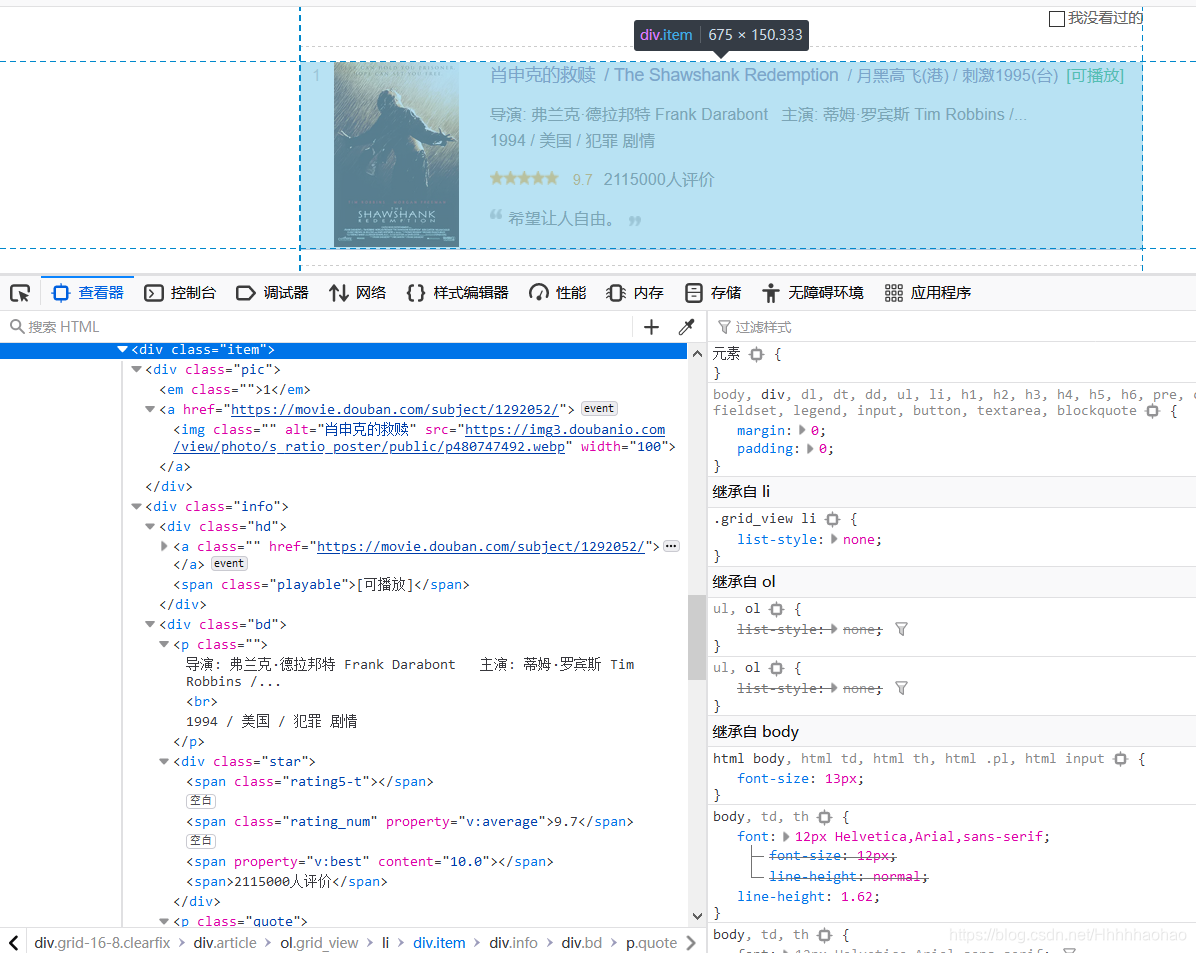Screen dimensions: 1196x953
Task: Collapse the p class="quote" node
Action: pyautogui.click(x=164, y=921)
